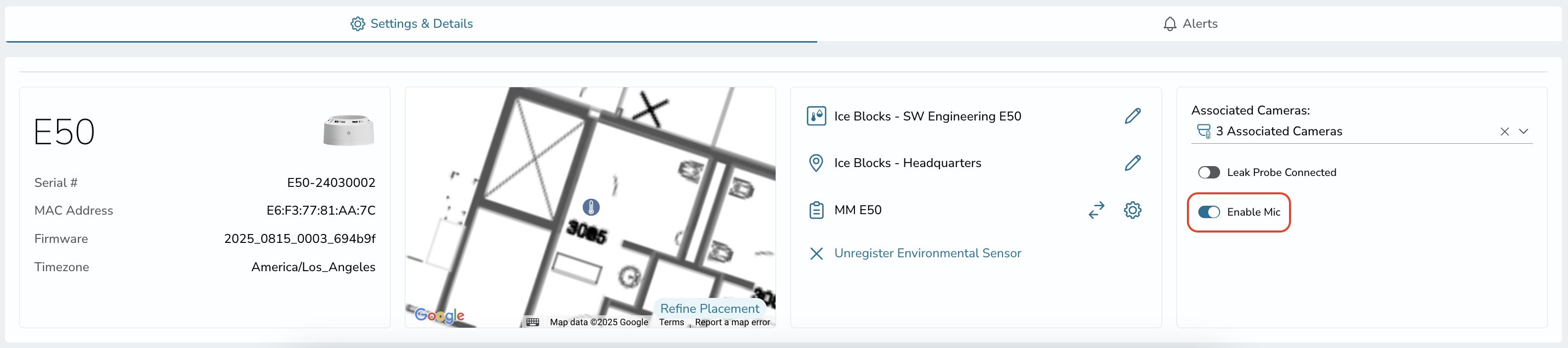
Task: Edit Ice Blocks - Headquarters location pencil
Action: (1132, 163)
